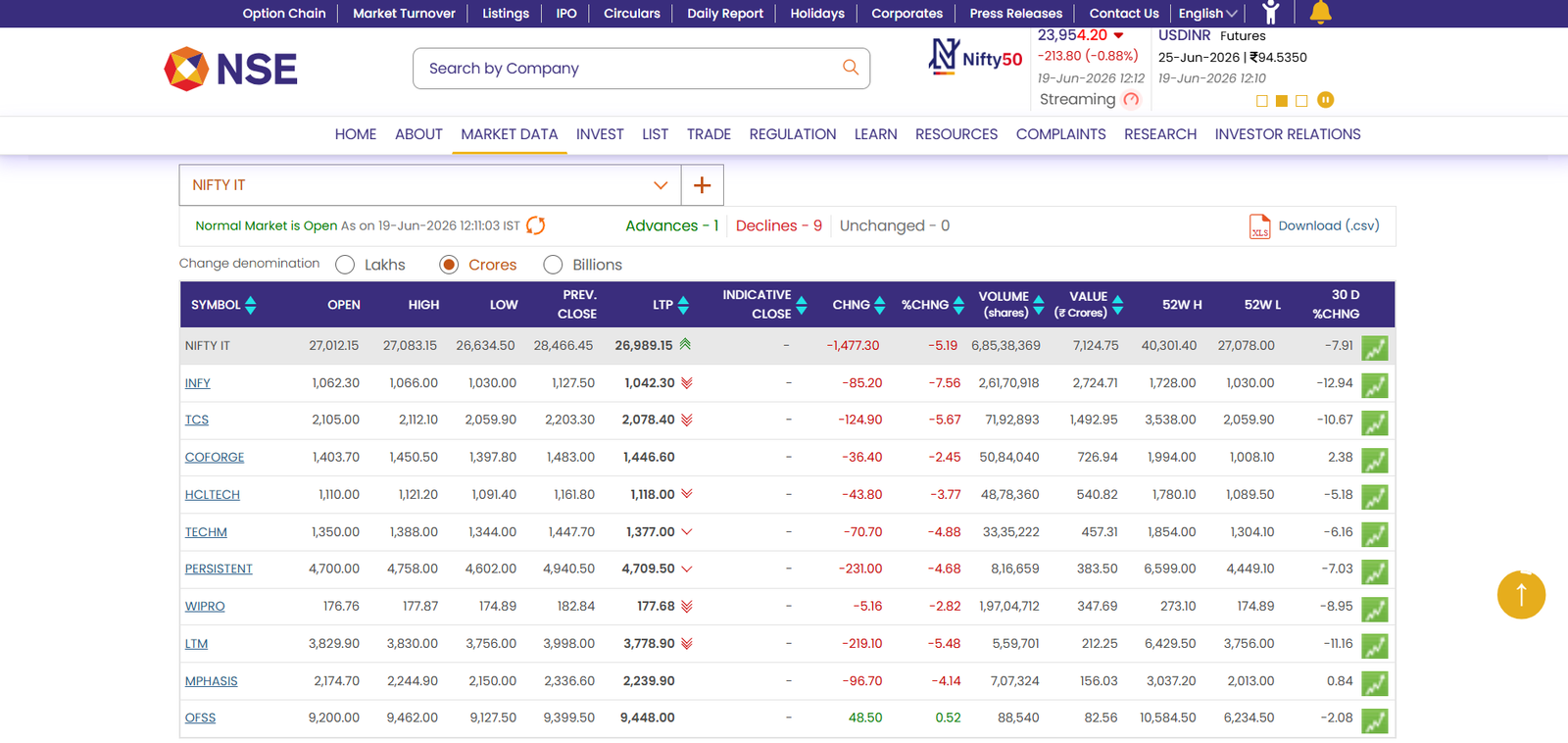Open the chart icon for INFY row
The width and height of the screenshot is (1568, 743).
1375,385
